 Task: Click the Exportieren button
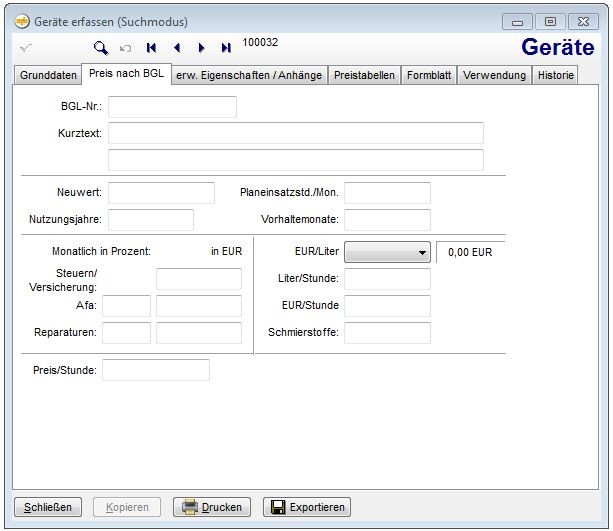307,507
